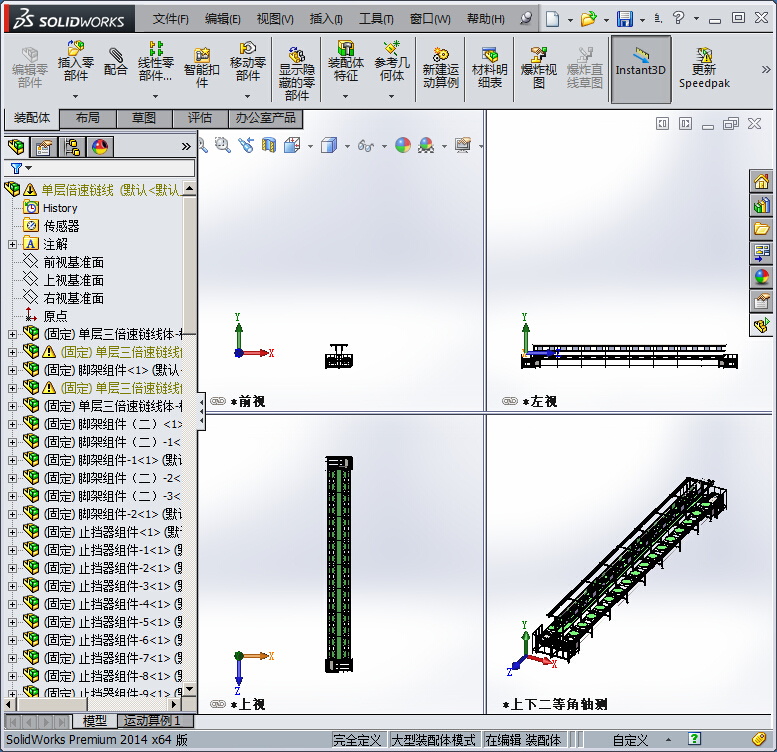Screen dimensions: 777x752
Task: Open the PropertyManager tab icon
Action: coord(44,147)
